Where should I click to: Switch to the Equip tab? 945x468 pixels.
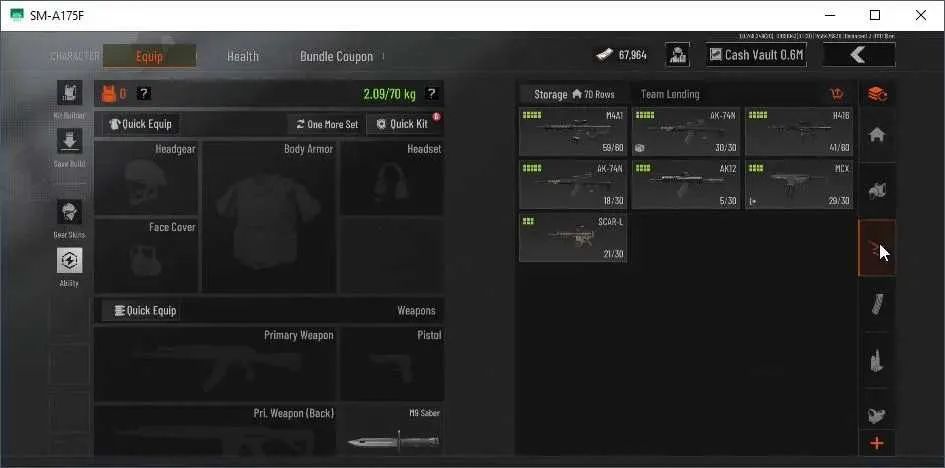(x=149, y=56)
